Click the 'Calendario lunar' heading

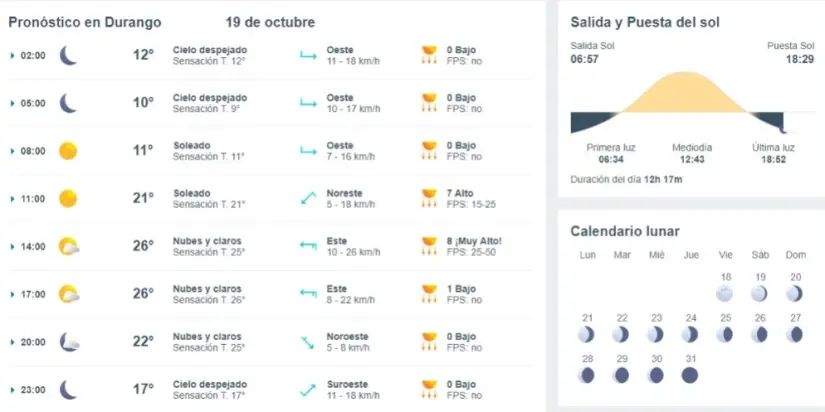point(625,231)
